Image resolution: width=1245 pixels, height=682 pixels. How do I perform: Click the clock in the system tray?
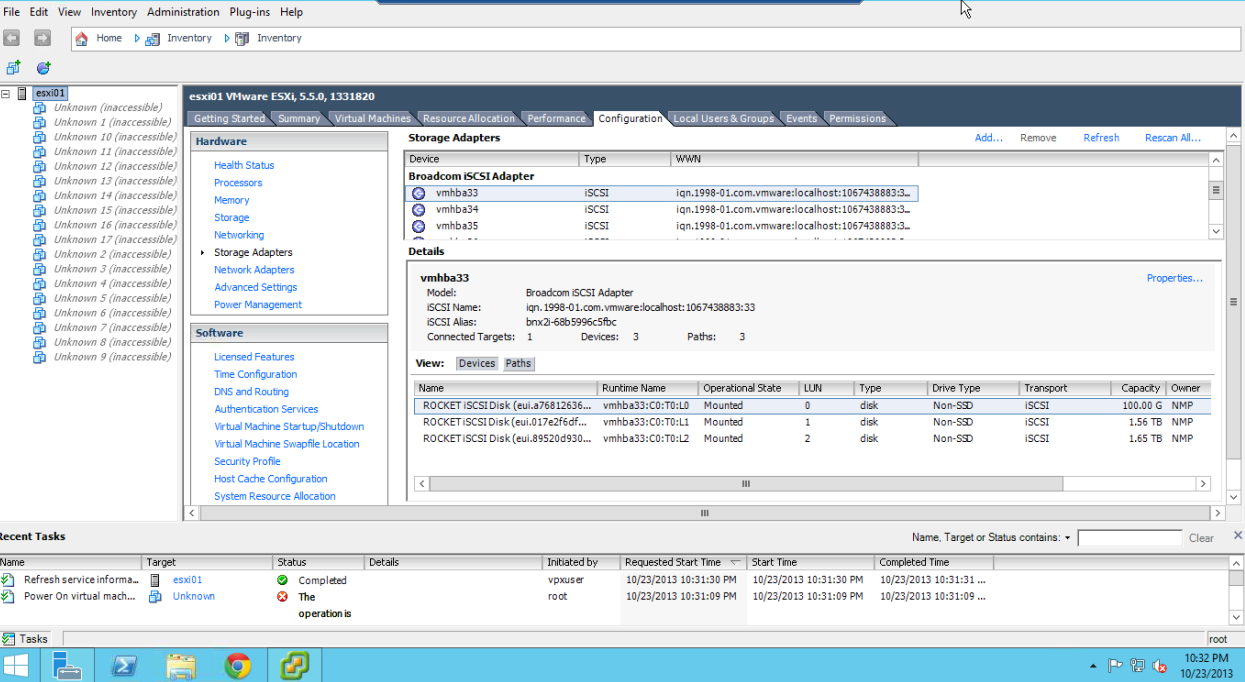click(x=1206, y=666)
